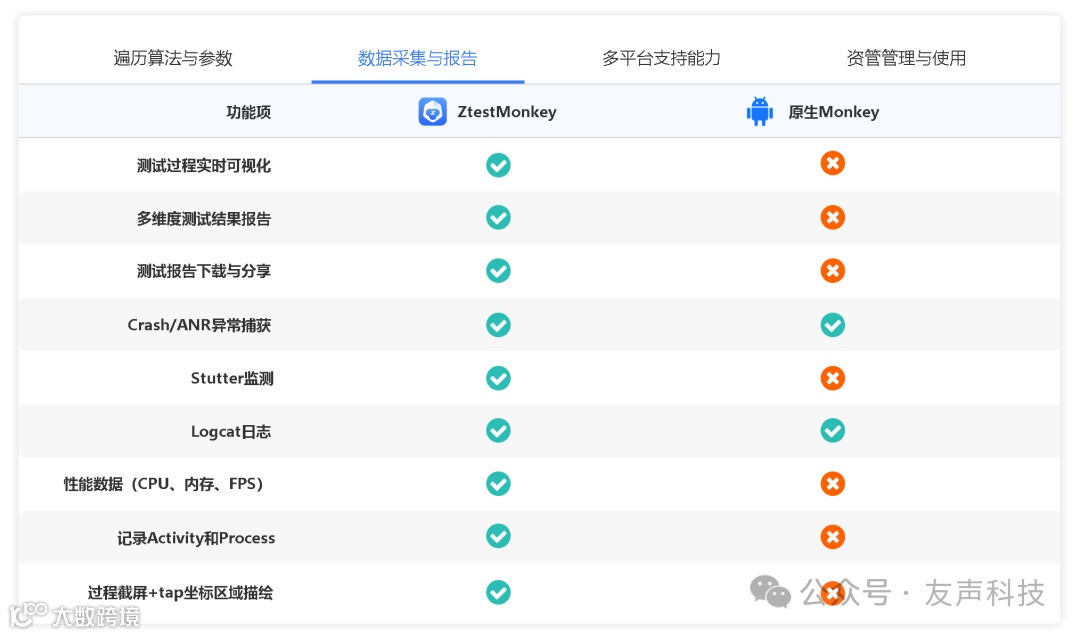This screenshot has width=1080, height=636.
Task: Click 原生Monkey cross for 性能数据 row
Action: (x=833, y=484)
